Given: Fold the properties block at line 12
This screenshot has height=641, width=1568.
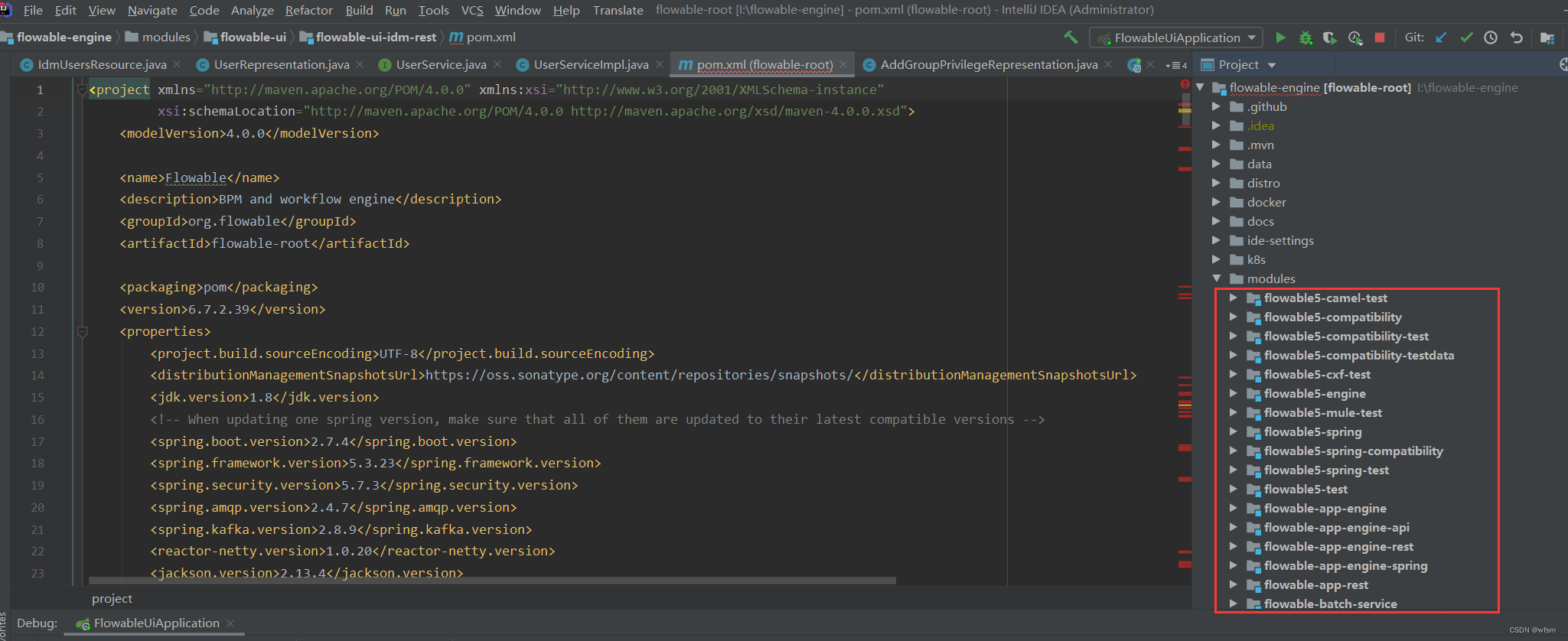Looking at the screenshot, I should [82, 331].
